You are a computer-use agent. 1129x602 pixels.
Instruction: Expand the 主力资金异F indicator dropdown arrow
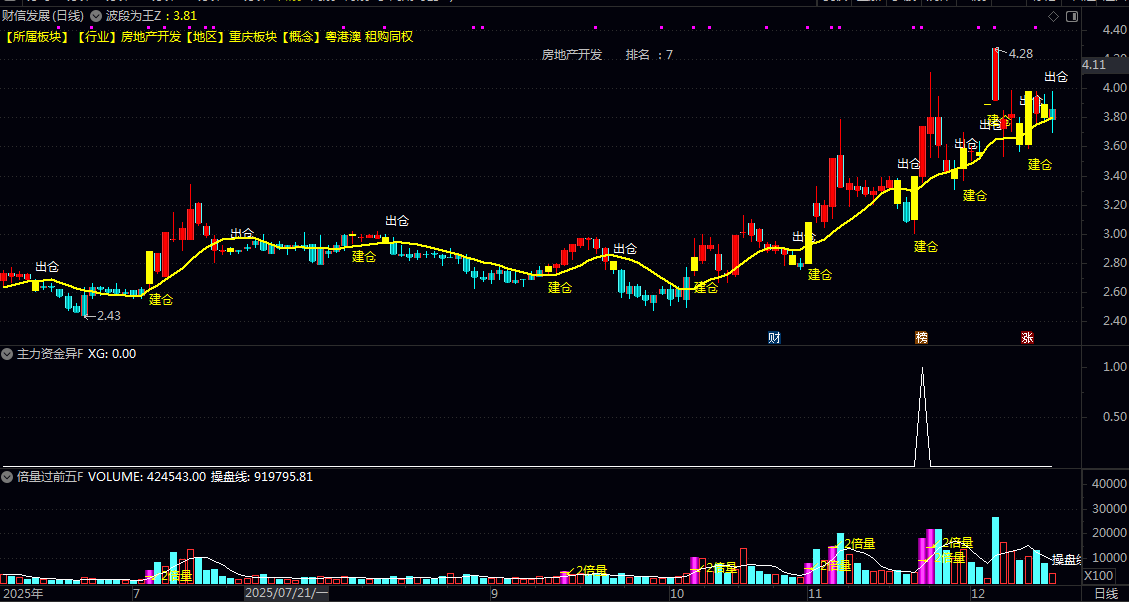7,354
